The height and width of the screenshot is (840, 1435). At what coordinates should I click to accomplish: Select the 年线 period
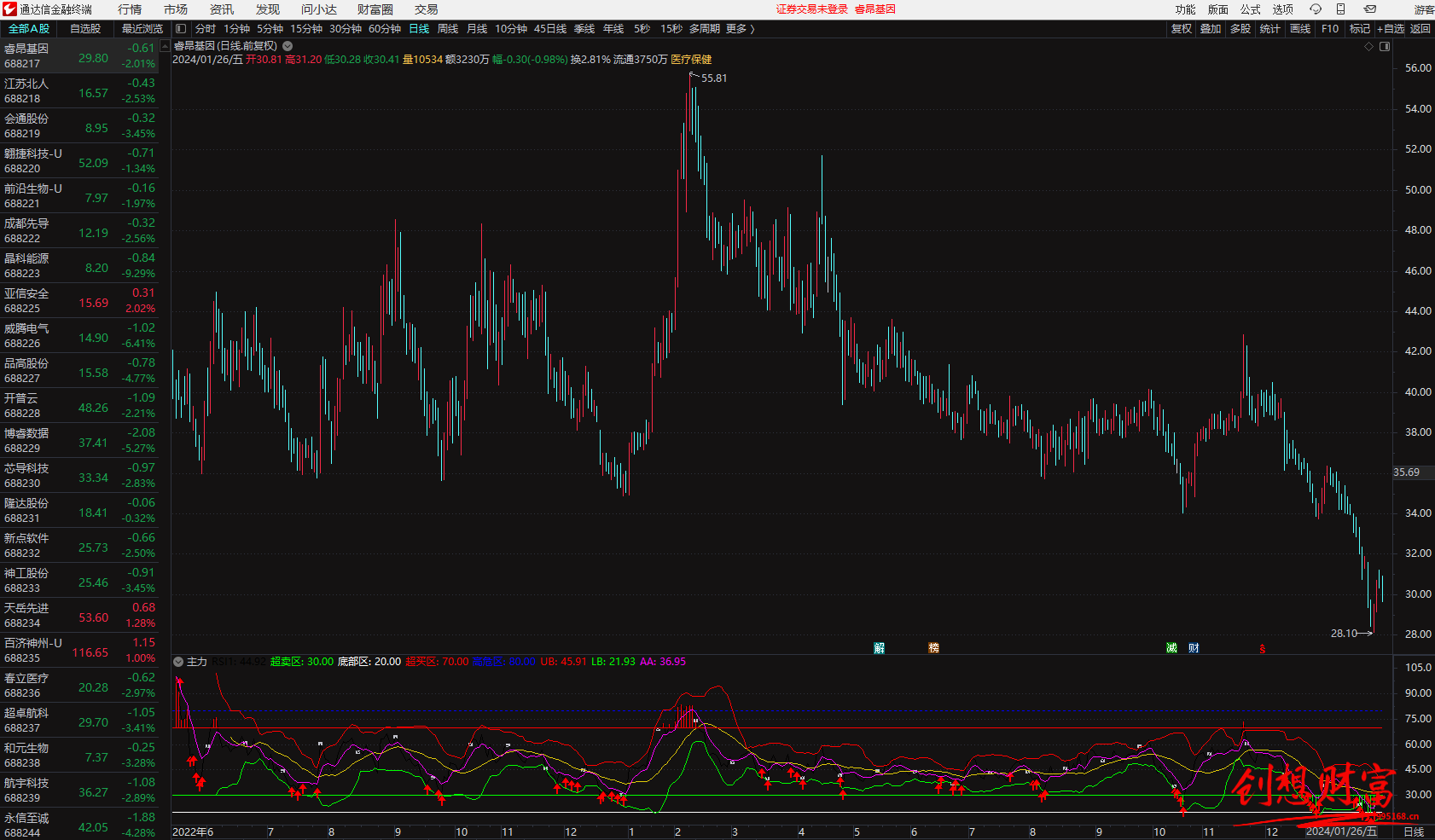613,29
